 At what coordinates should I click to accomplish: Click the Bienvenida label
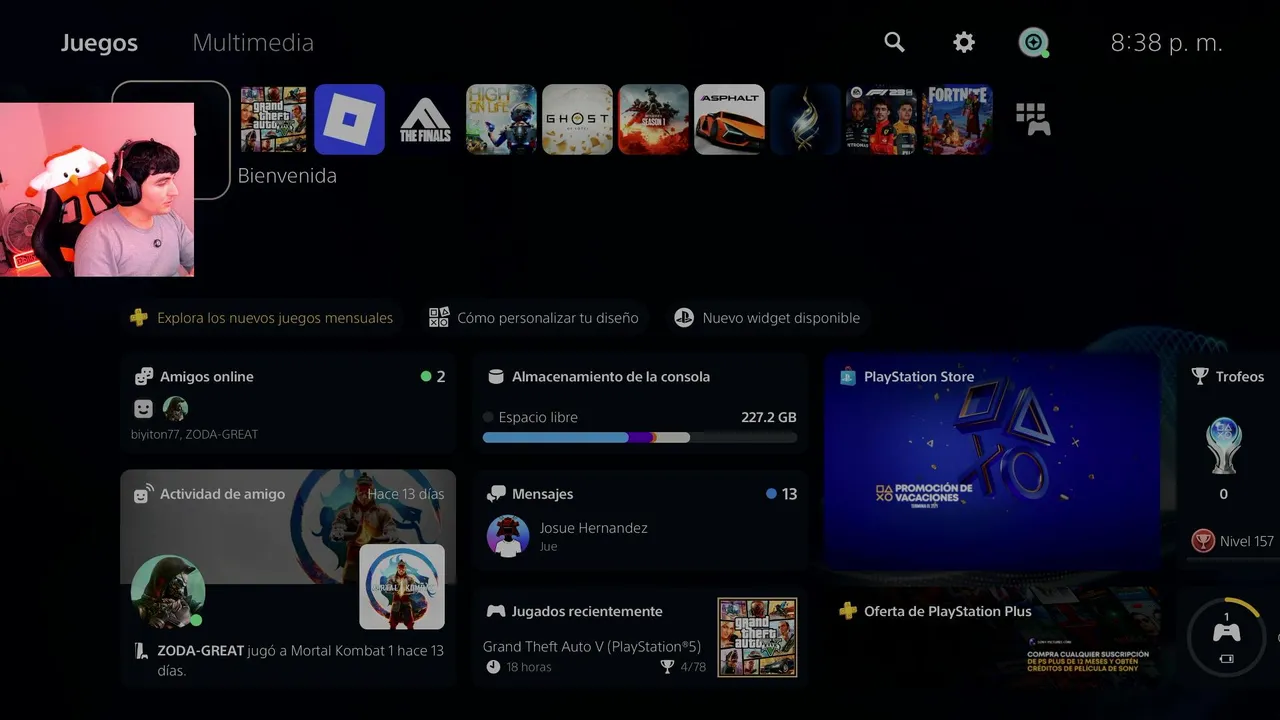coord(287,176)
